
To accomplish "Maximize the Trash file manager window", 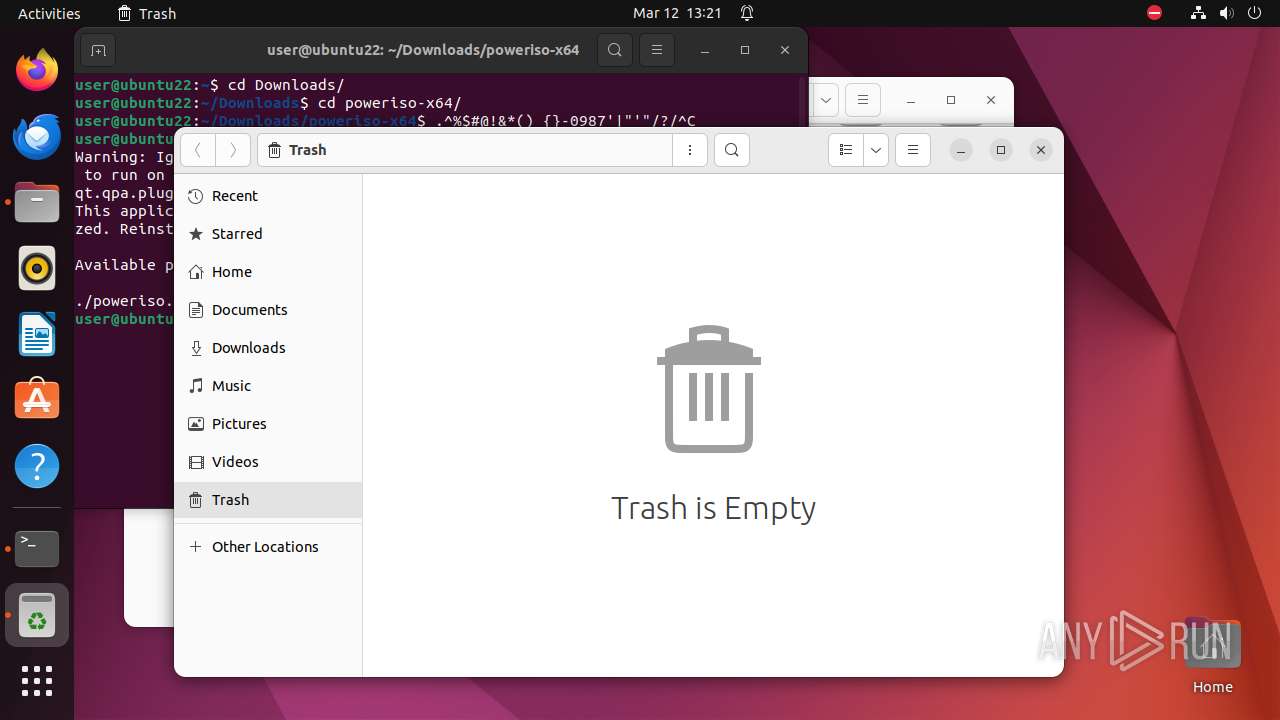I will coord(1000,150).
